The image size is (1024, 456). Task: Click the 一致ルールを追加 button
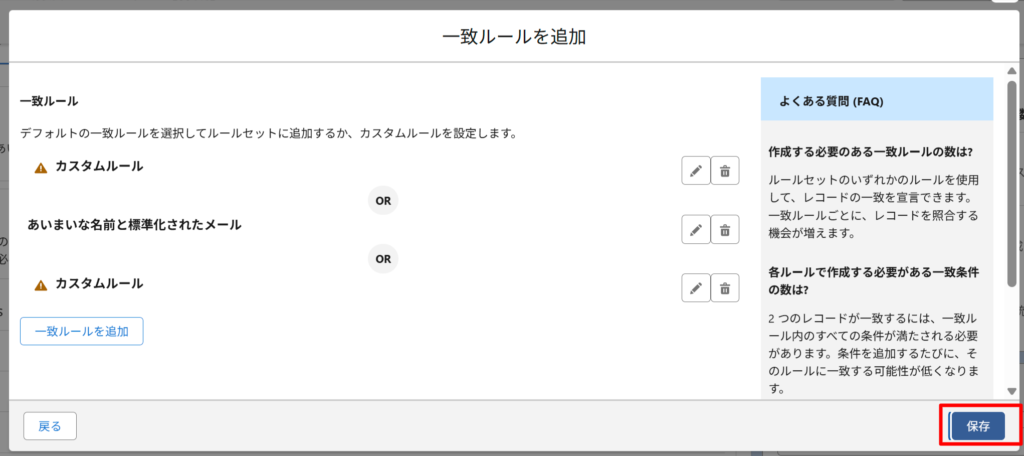pos(82,331)
